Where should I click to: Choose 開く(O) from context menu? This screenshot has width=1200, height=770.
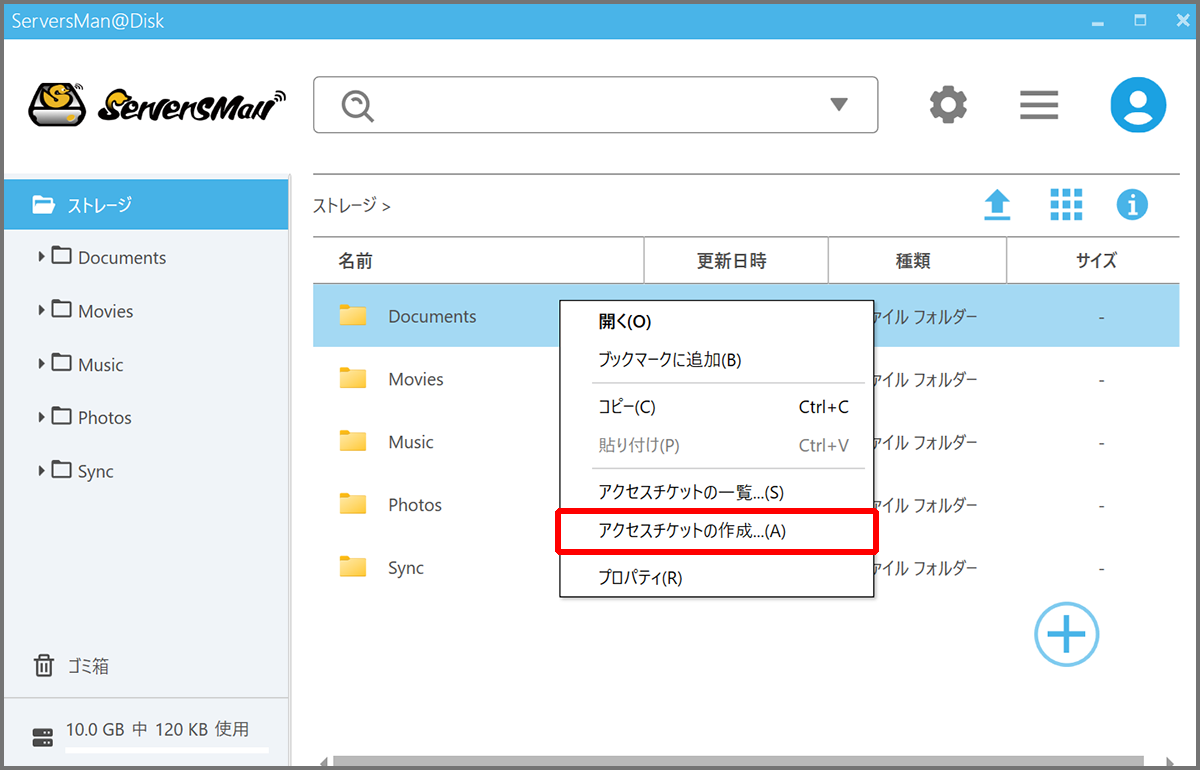[717, 322]
